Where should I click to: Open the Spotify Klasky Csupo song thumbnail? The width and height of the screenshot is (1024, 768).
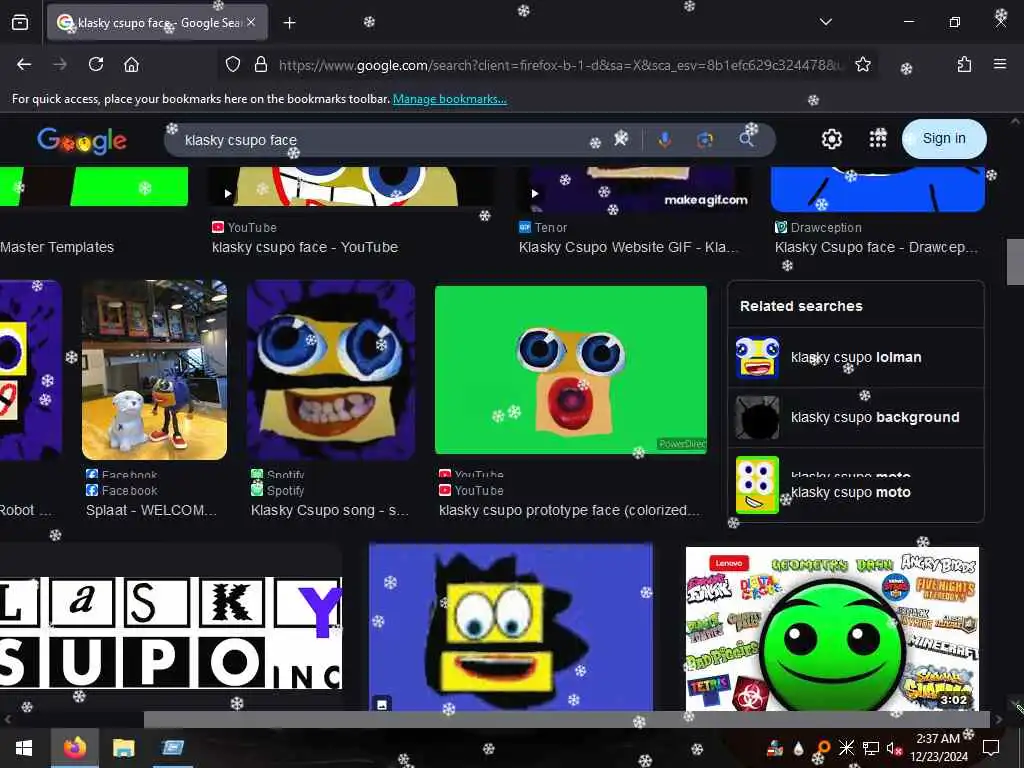pyautogui.click(x=330, y=370)
